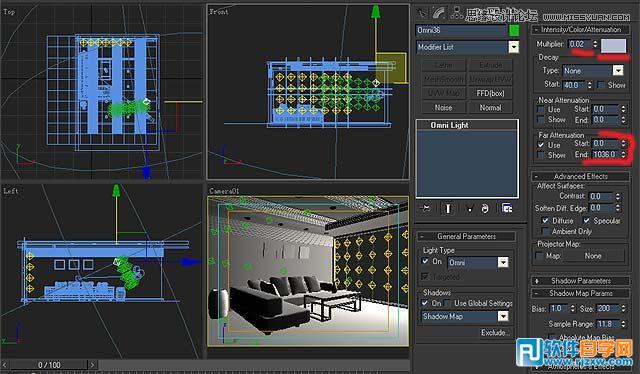Click the Normal modifier button
This screenshot has height=374, width=640.
[x=490, y=107]
